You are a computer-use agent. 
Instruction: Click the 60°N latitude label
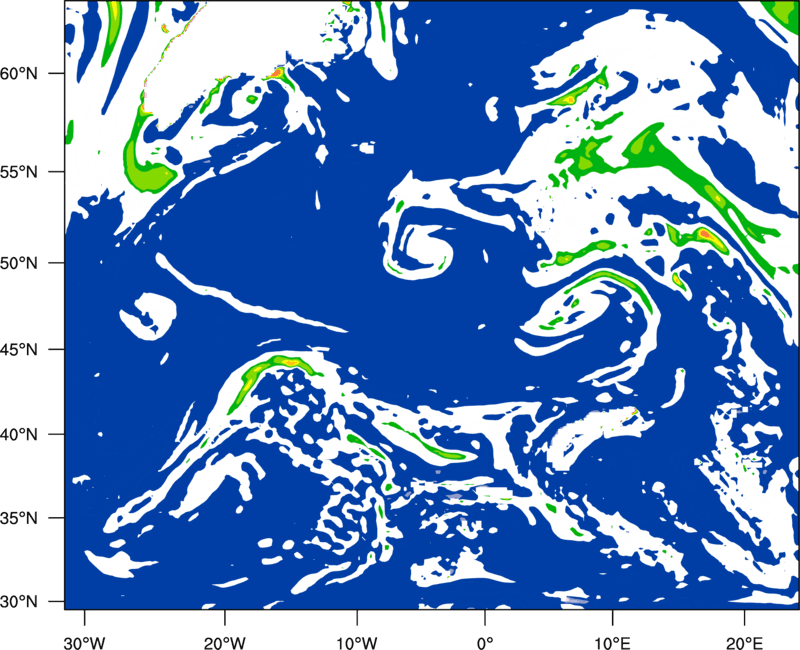19,73
